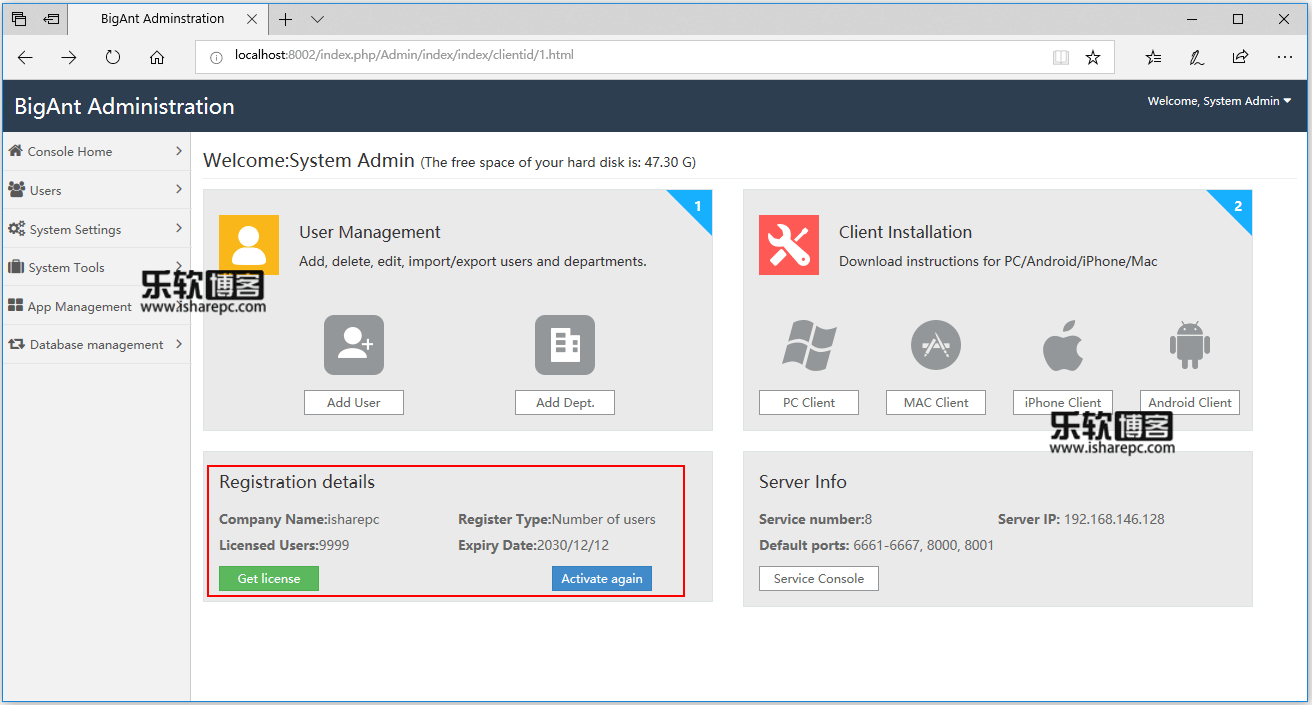1312x705 pixels.
Task: Click the blue Activate again button
Action: (x=602, y=578)
